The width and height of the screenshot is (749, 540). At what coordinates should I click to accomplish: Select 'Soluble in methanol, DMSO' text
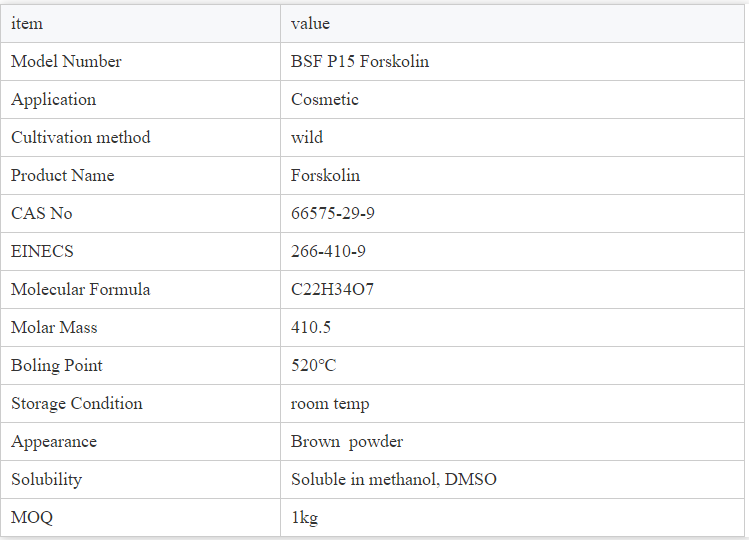[394, 479]
